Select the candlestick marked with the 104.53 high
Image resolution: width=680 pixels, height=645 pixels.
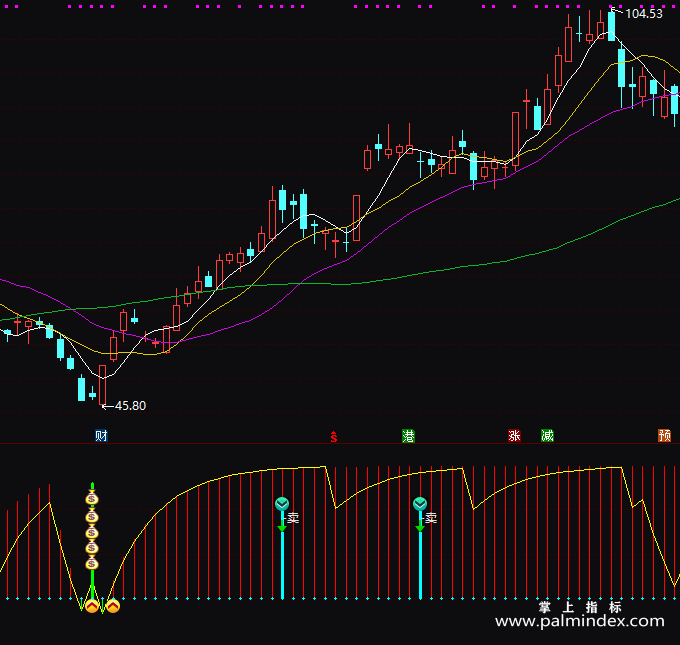pos(611,26)
